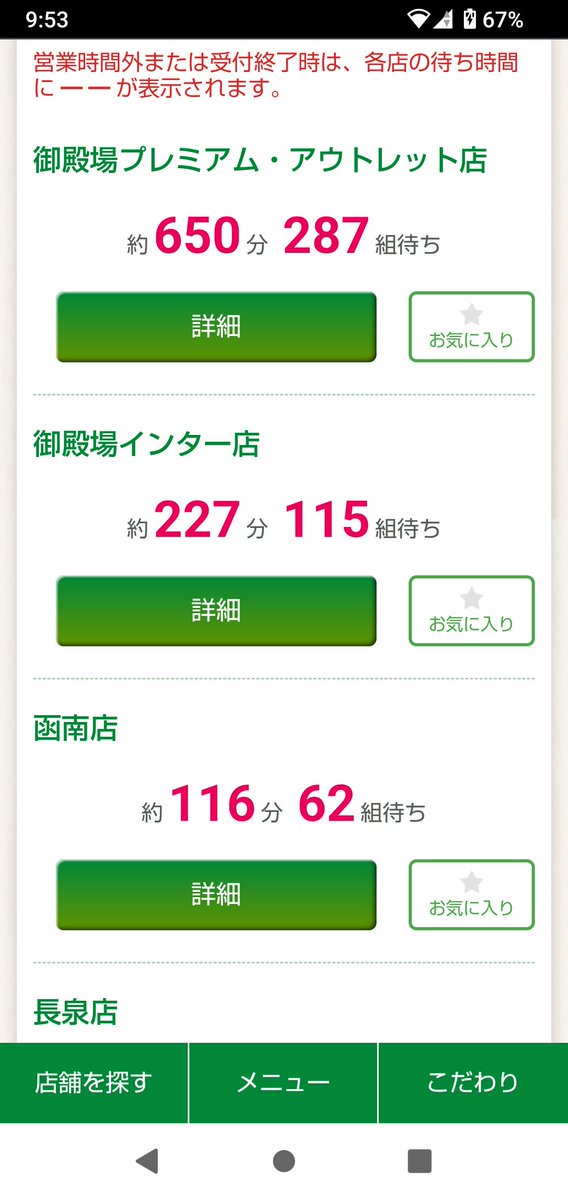The image size is (568, 1199).
Task: Open 詳細 for 御殿場プレミアム・アウトレット店
Action: [216, 327]
